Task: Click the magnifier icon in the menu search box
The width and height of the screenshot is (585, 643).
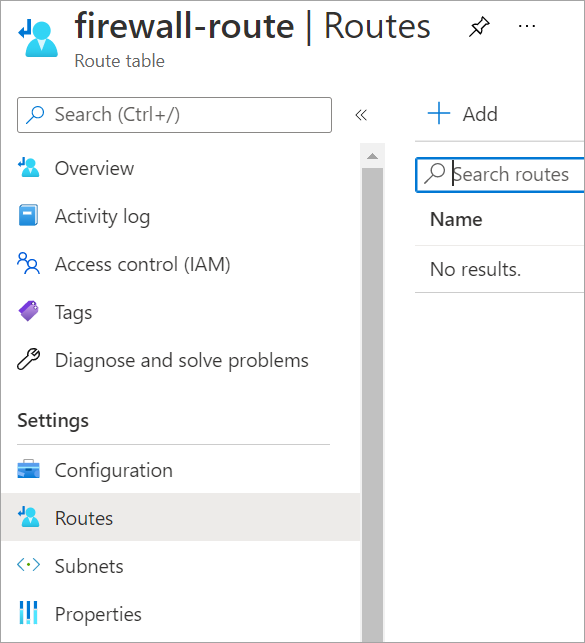Action: 35,115
